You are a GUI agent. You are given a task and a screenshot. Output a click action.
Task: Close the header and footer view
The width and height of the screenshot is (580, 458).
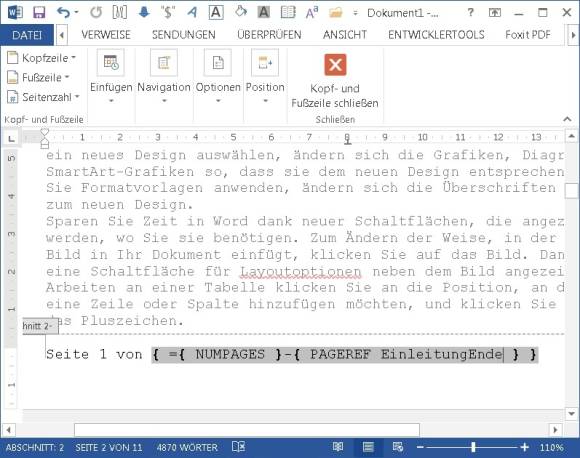click(335, 81)
